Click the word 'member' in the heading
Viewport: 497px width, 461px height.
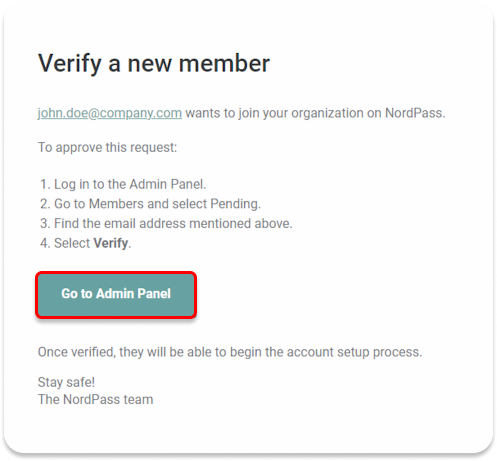click(x=224, y=63)
